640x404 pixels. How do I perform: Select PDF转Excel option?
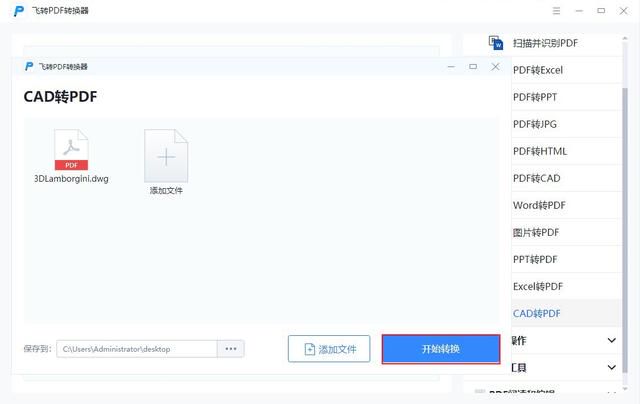pyautogui.click(x=538, y=70)
